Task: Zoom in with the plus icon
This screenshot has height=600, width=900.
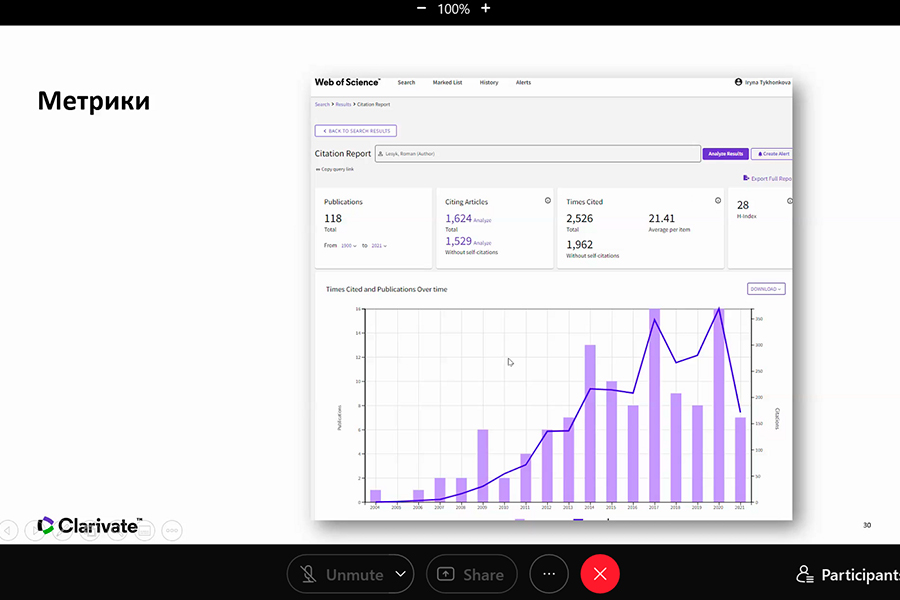Action: [486, 9]
